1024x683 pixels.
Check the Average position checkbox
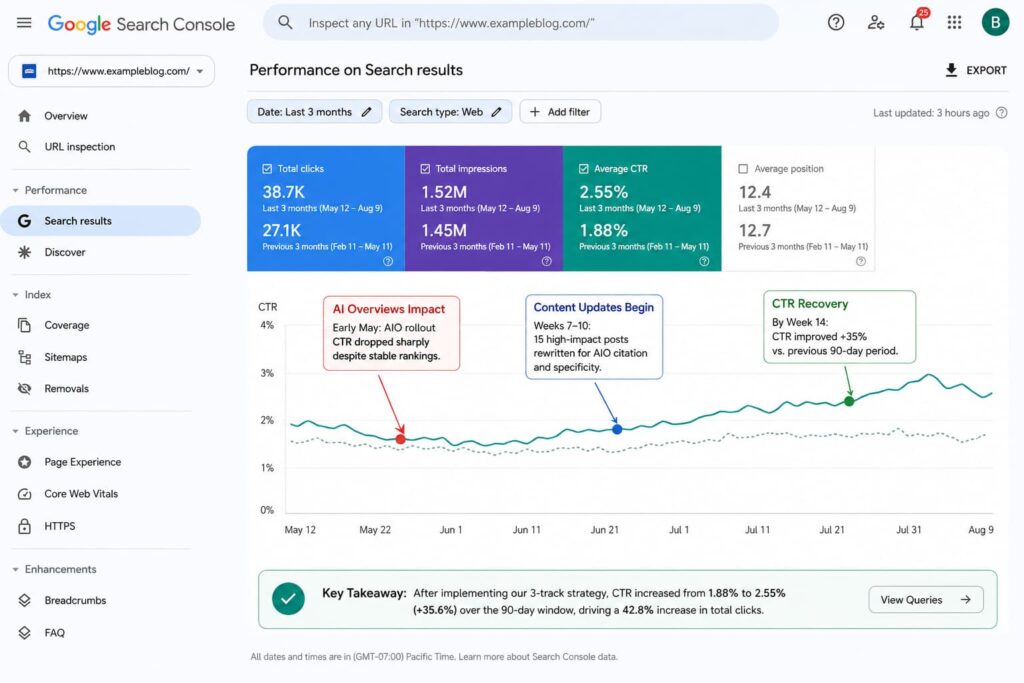point(743,168)
